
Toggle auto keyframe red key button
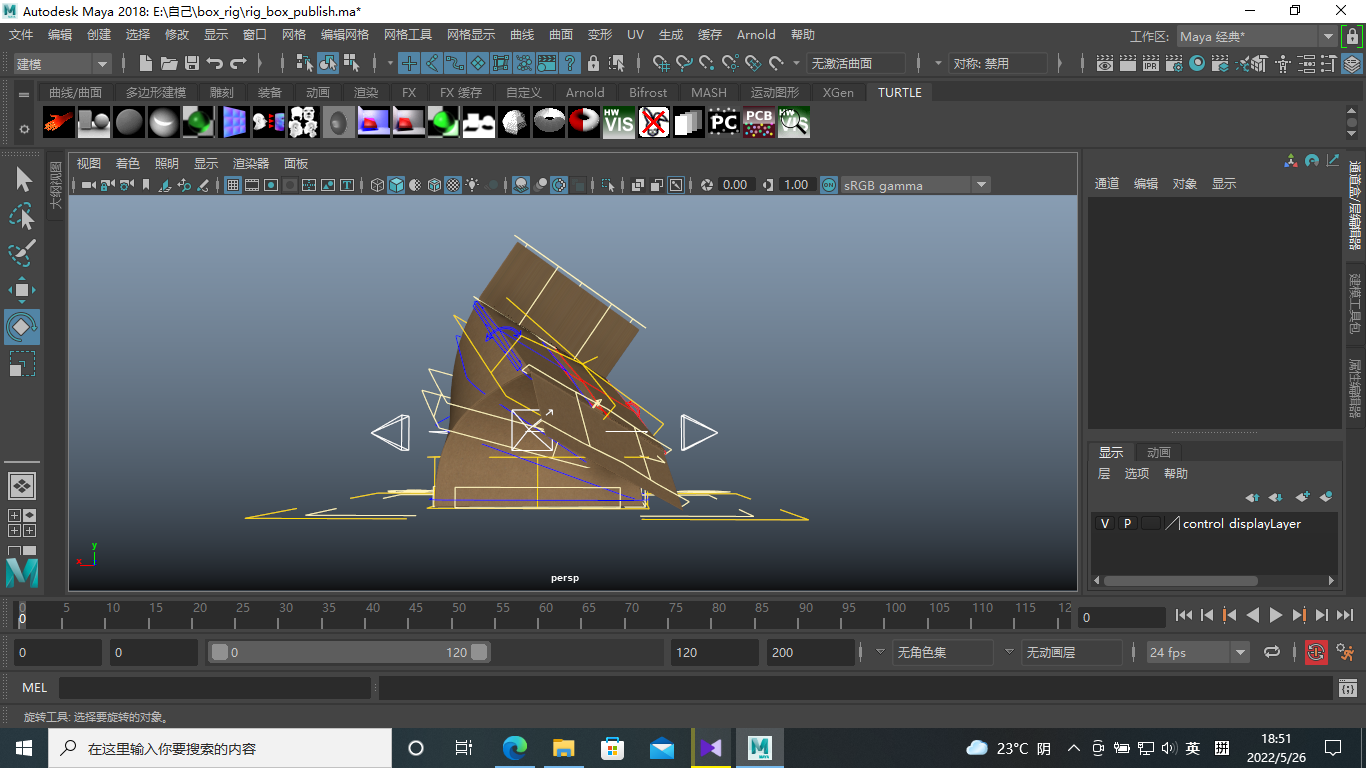tap(1316, 653)
